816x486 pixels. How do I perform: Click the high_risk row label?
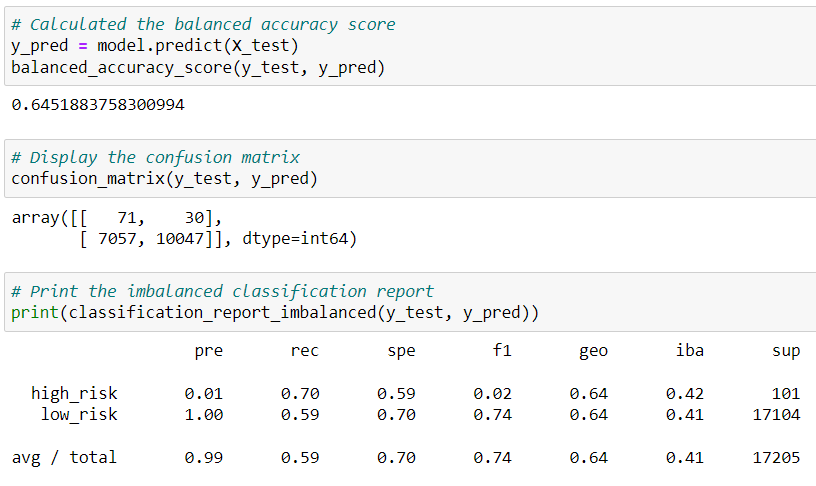tap(74, 393)
